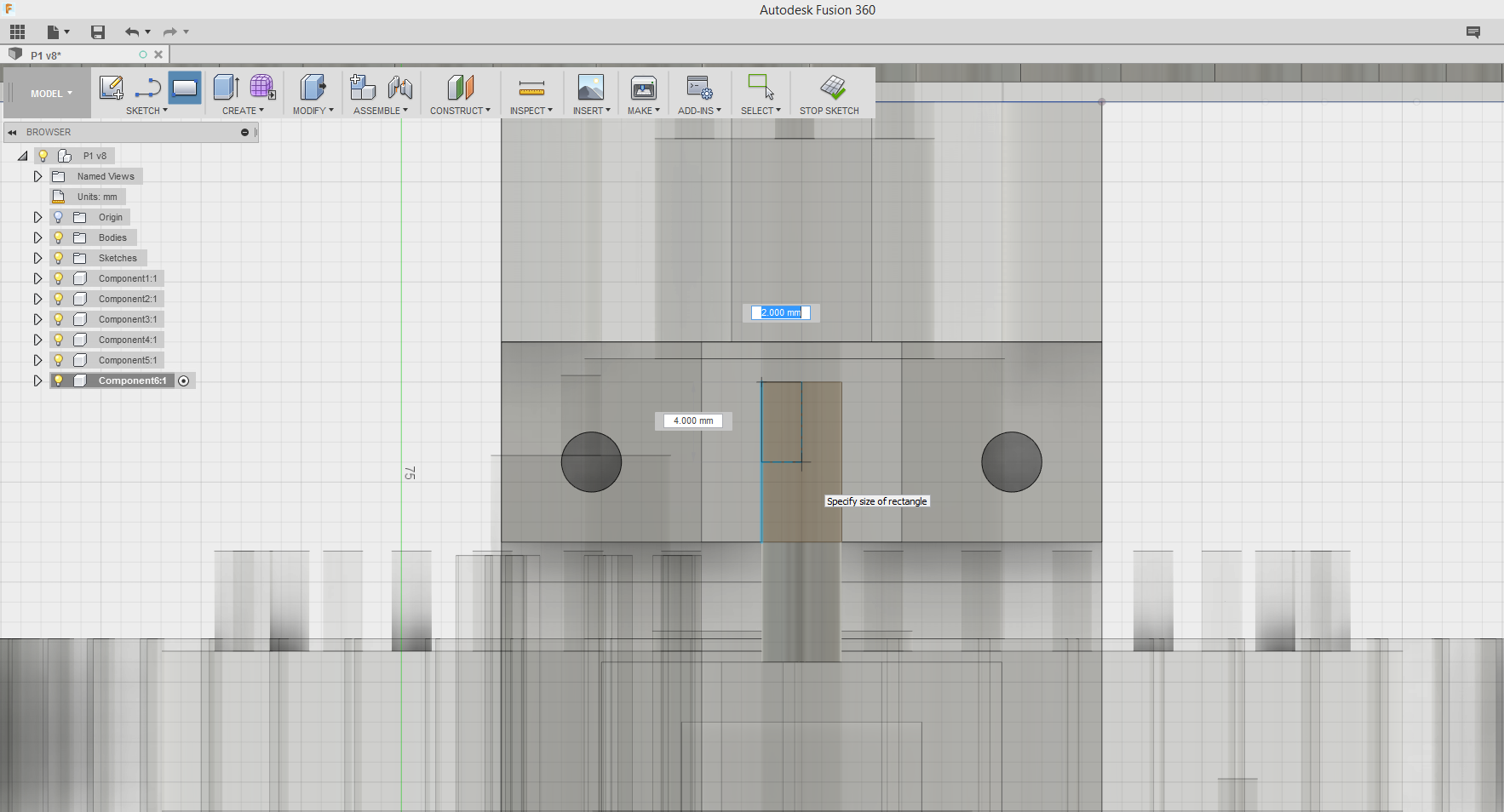Click the STOP SKETCH label
The height and width of the screenshot is (812, 1504).
coord(829,111)
